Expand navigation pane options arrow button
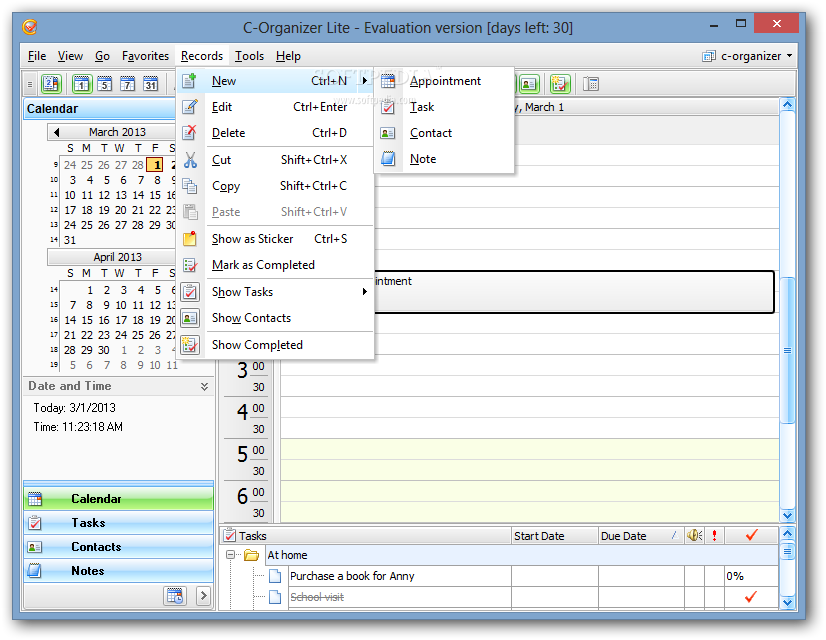This screenshot has width=826, height=640. click(203, 596)
